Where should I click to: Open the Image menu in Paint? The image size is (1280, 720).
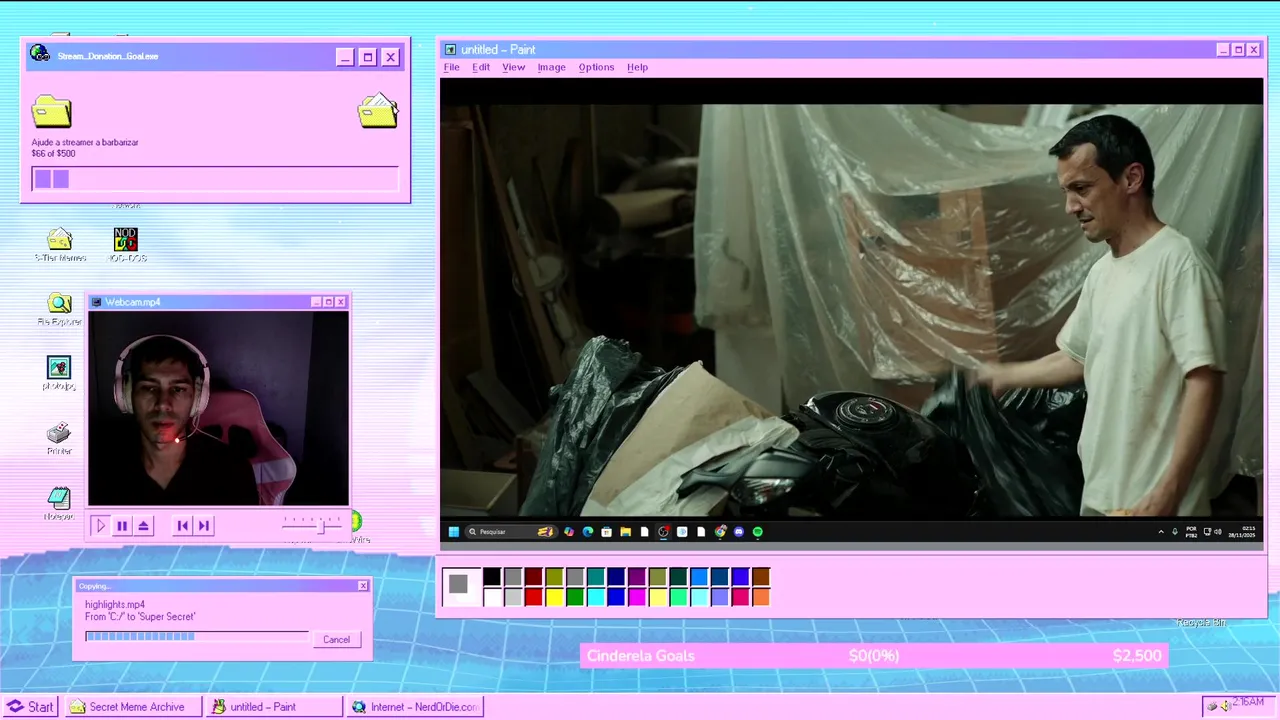[552, 67]
